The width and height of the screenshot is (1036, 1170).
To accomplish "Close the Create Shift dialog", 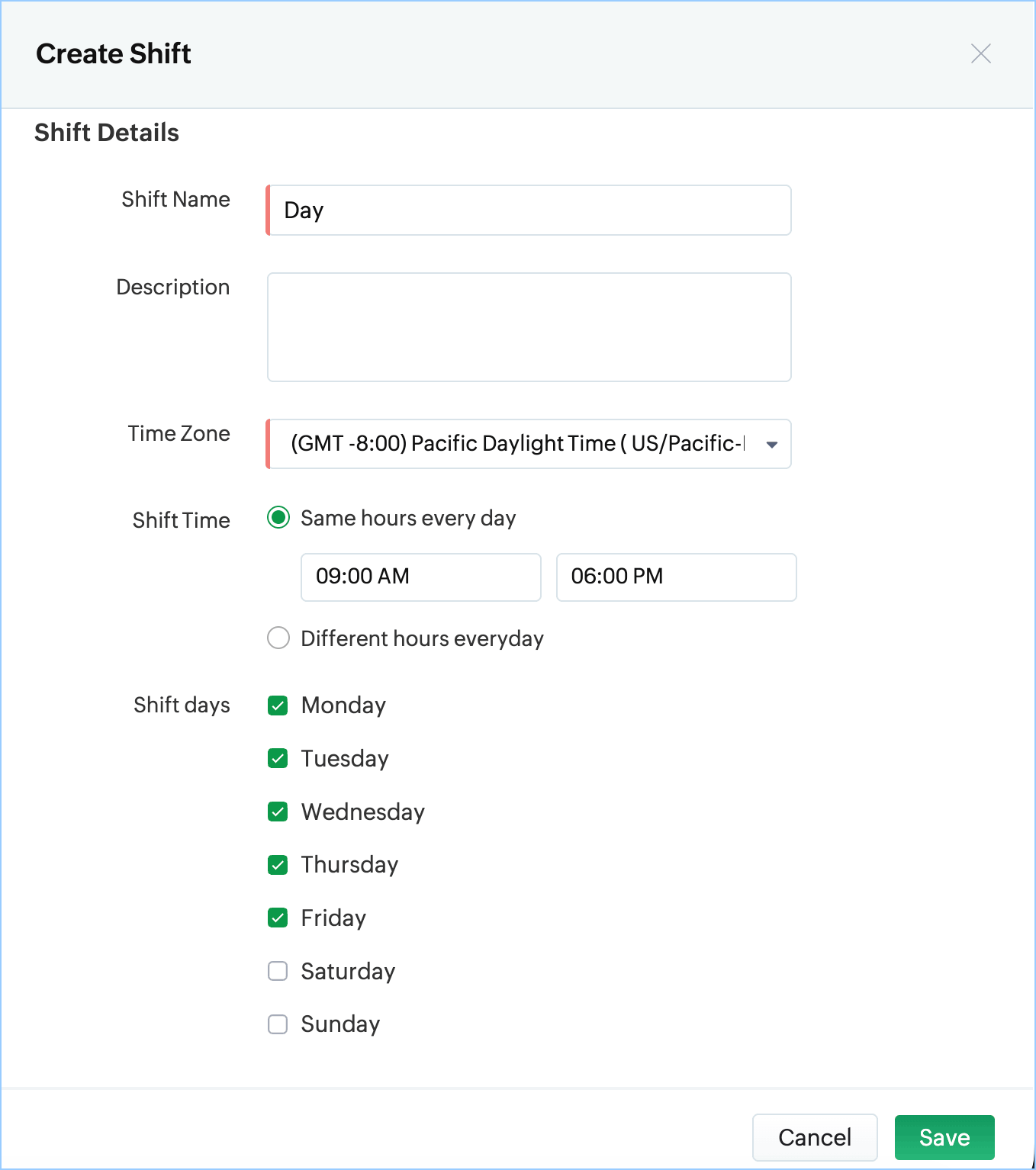I will point(980,53).
